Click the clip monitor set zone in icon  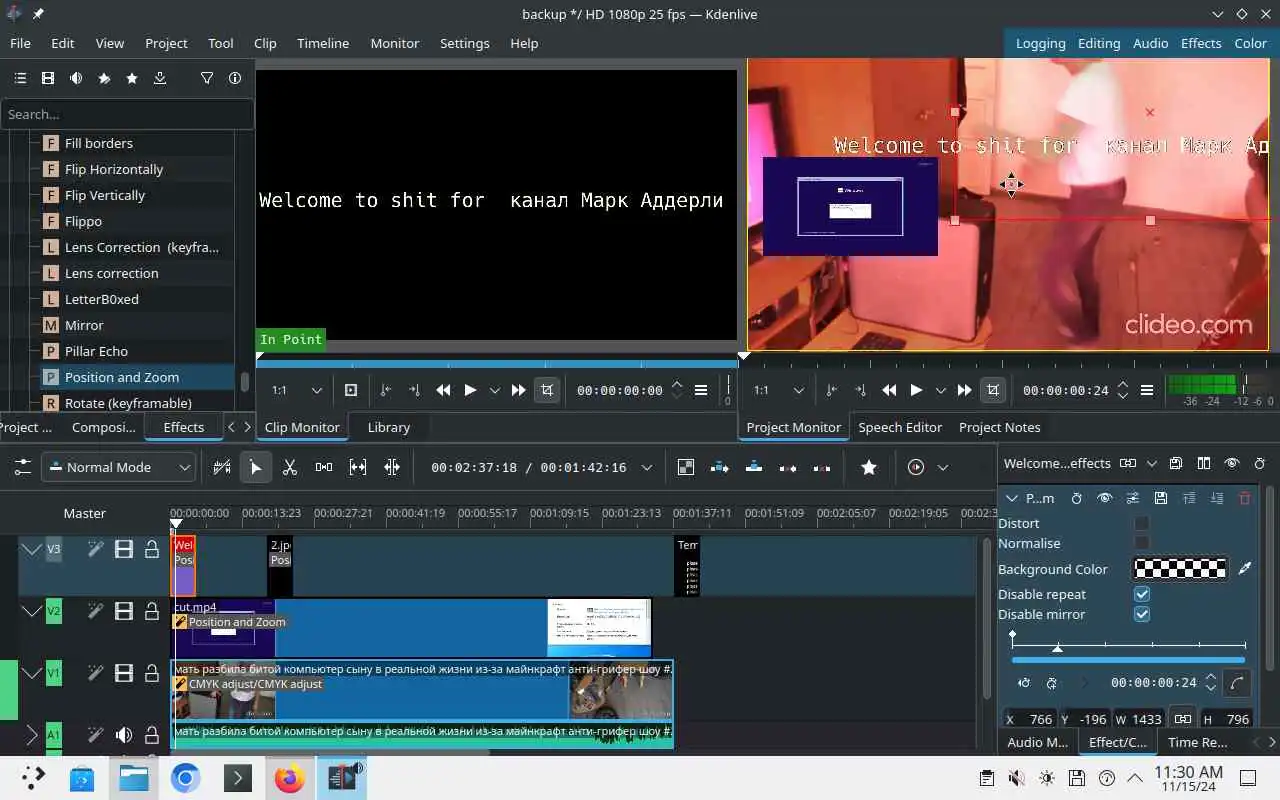386,391
